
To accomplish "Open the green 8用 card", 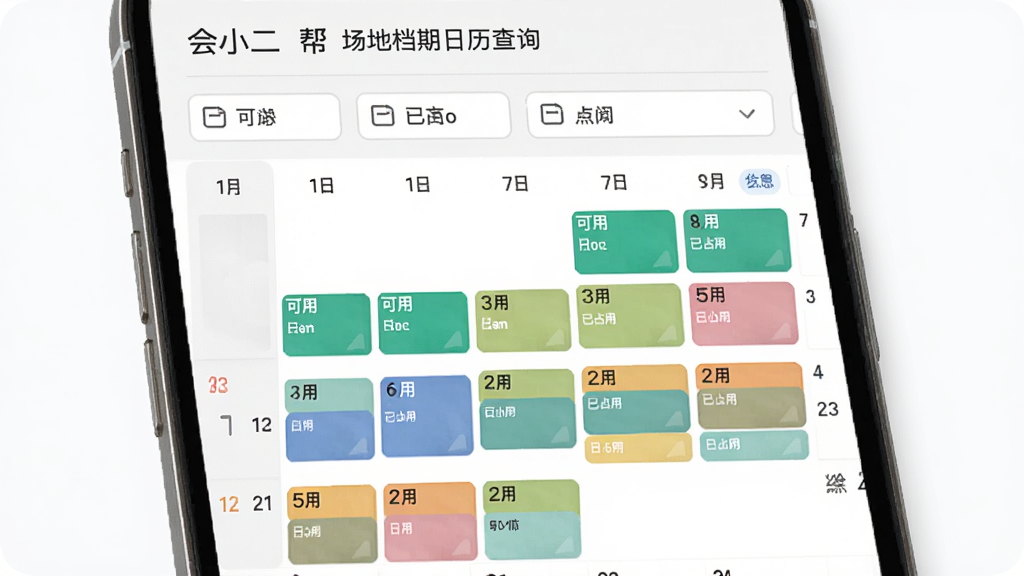I will click(737, 240).
